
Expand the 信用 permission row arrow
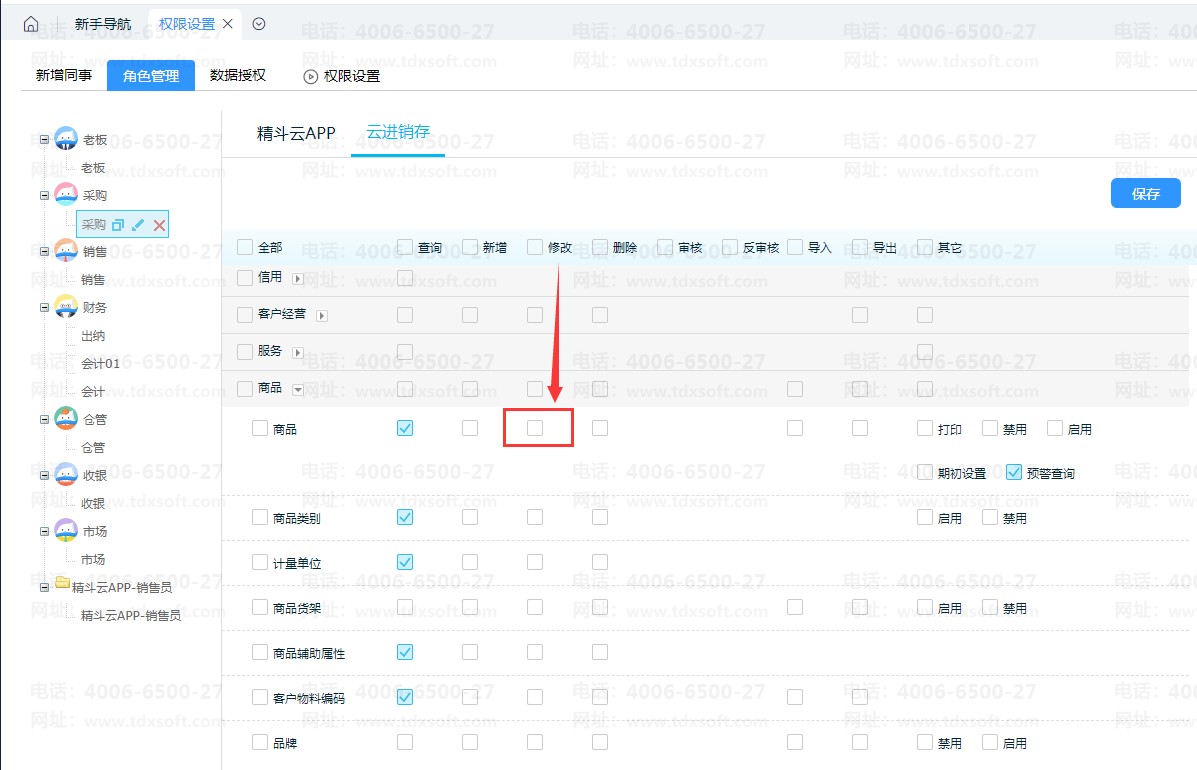(298, 279)
